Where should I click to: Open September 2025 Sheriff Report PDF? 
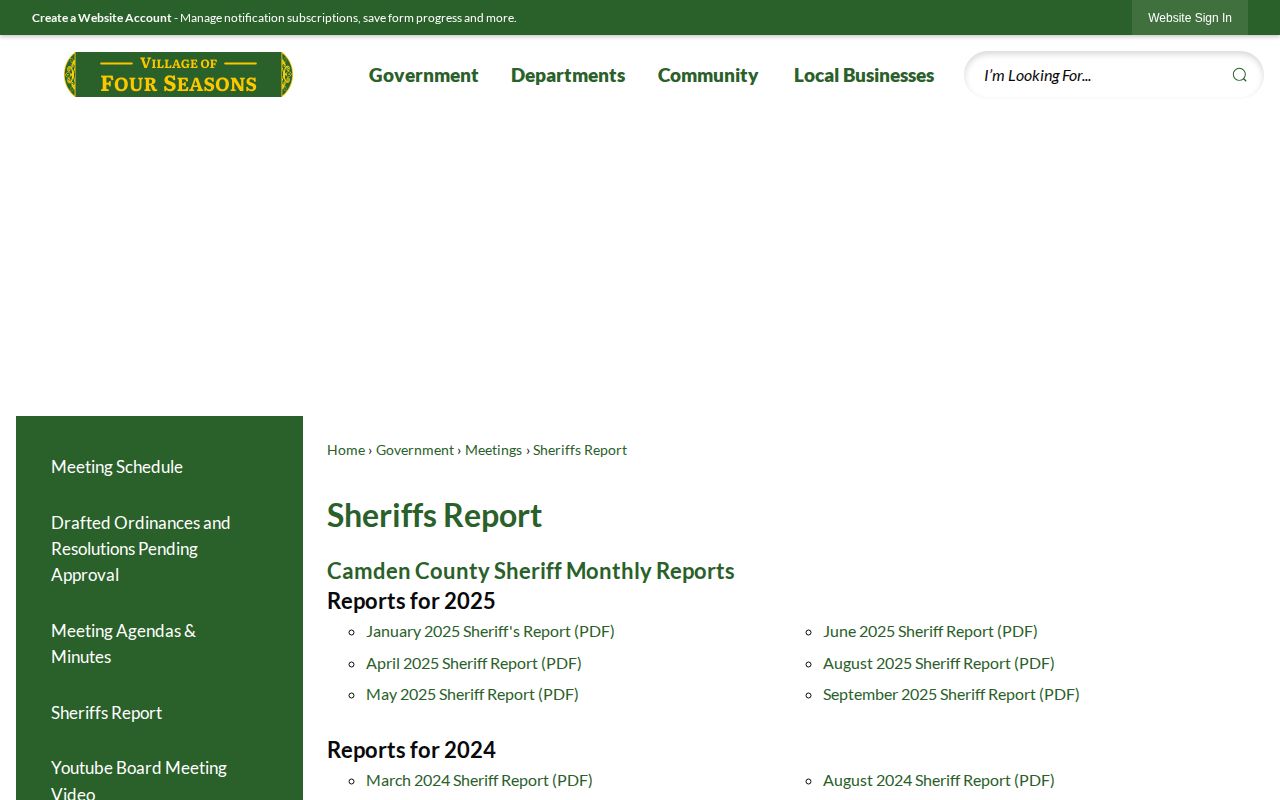coord(951,694)
